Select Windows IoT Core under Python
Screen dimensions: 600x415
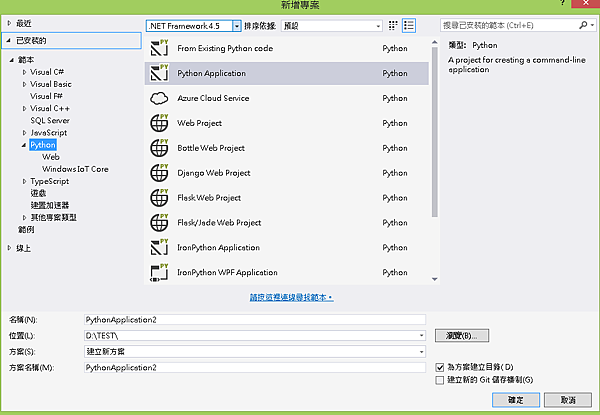(75, 169)
